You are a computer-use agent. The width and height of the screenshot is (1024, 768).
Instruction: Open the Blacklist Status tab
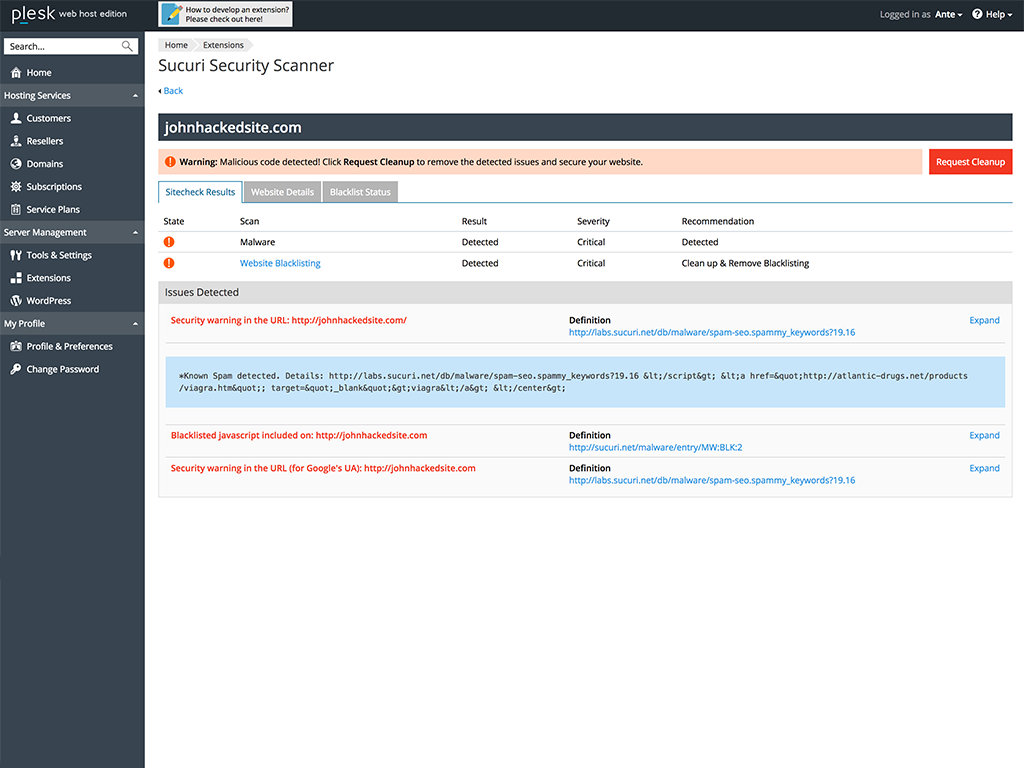point(360,192)
